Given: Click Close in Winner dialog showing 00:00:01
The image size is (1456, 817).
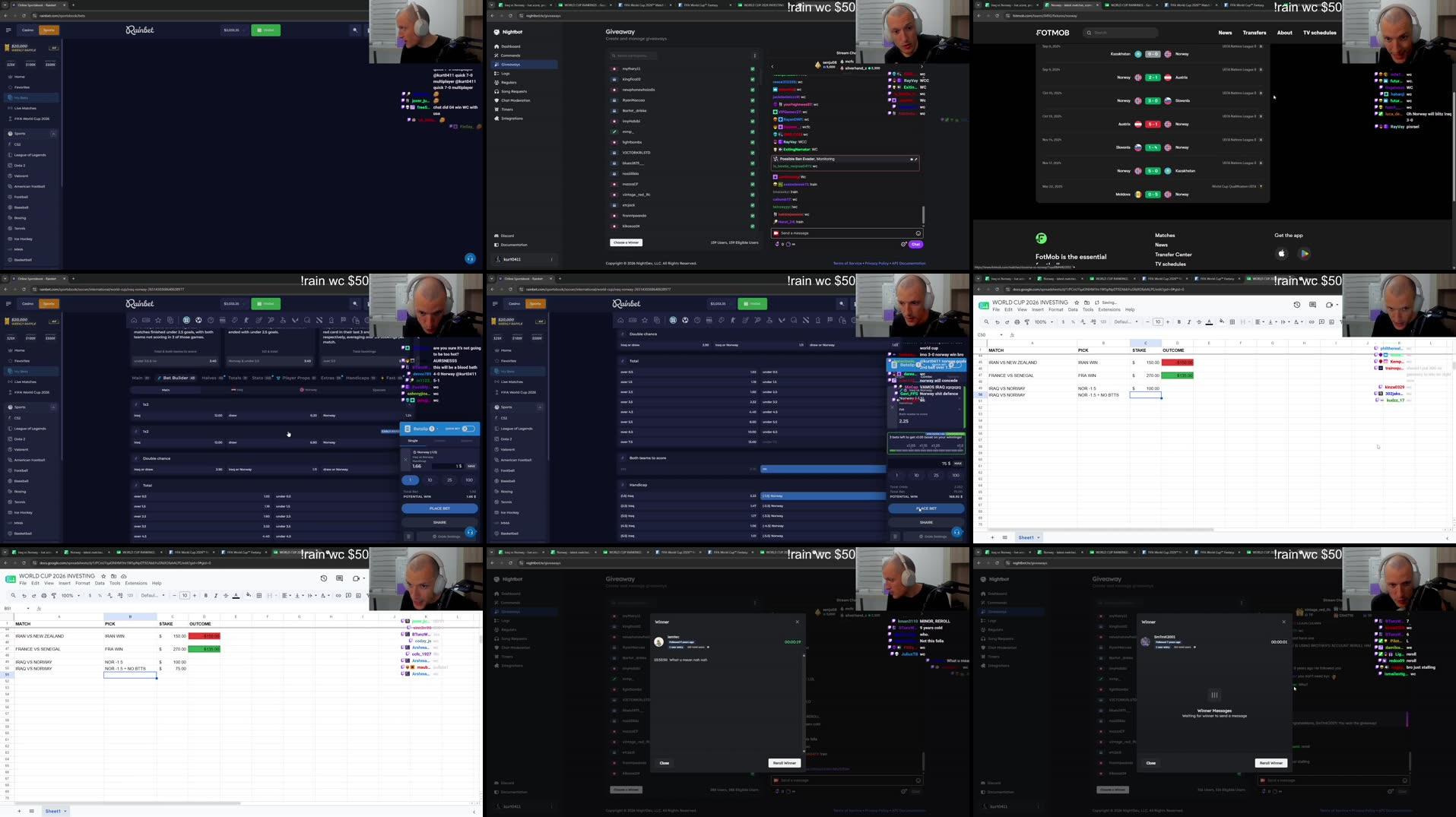Looking at the screenshot, I should 1150,762.
